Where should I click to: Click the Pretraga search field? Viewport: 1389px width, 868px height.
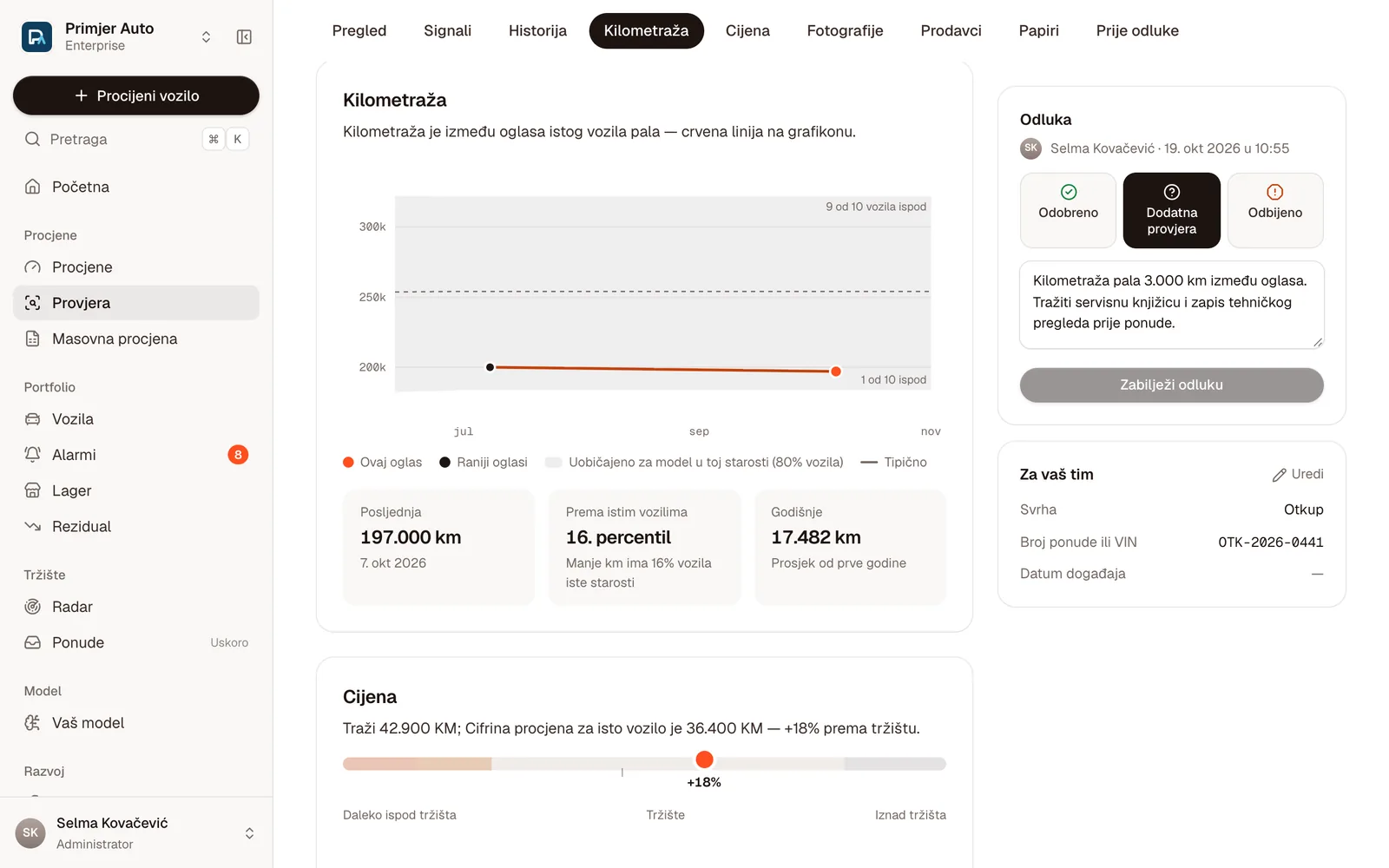coord(136,139)
